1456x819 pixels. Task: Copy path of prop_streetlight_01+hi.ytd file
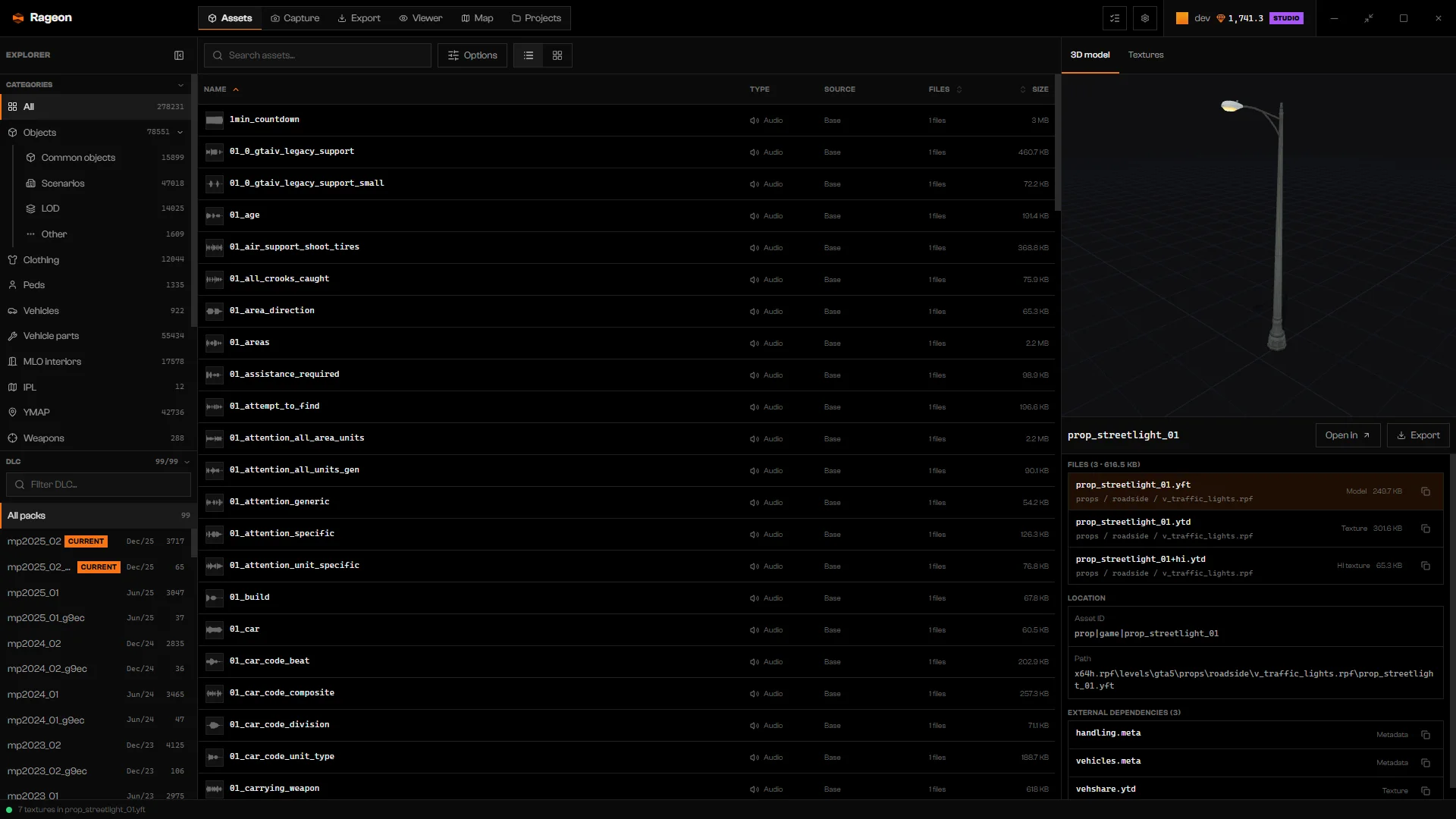point(1426,566)
